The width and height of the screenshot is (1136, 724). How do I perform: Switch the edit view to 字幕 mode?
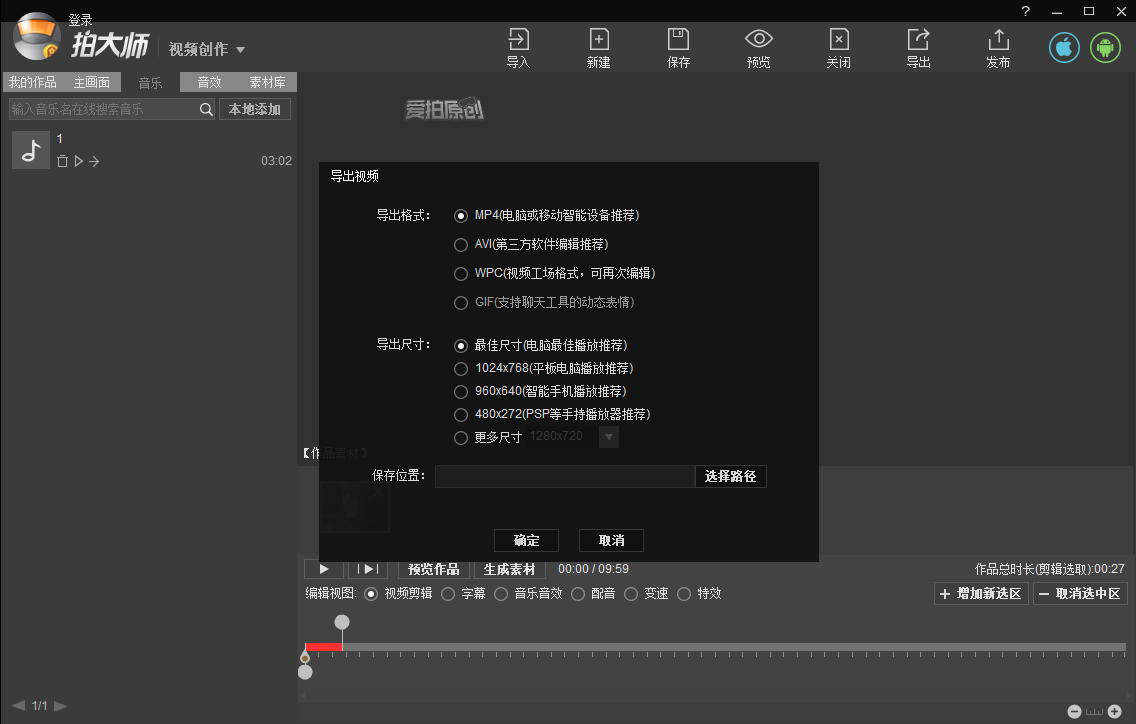click(x=448, y=593)
